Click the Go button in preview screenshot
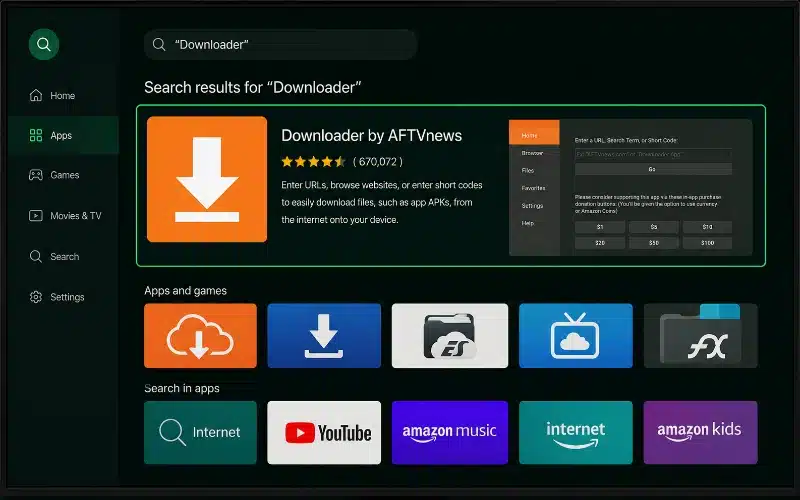Screen dimensions: 800x500 coord(653,169)
